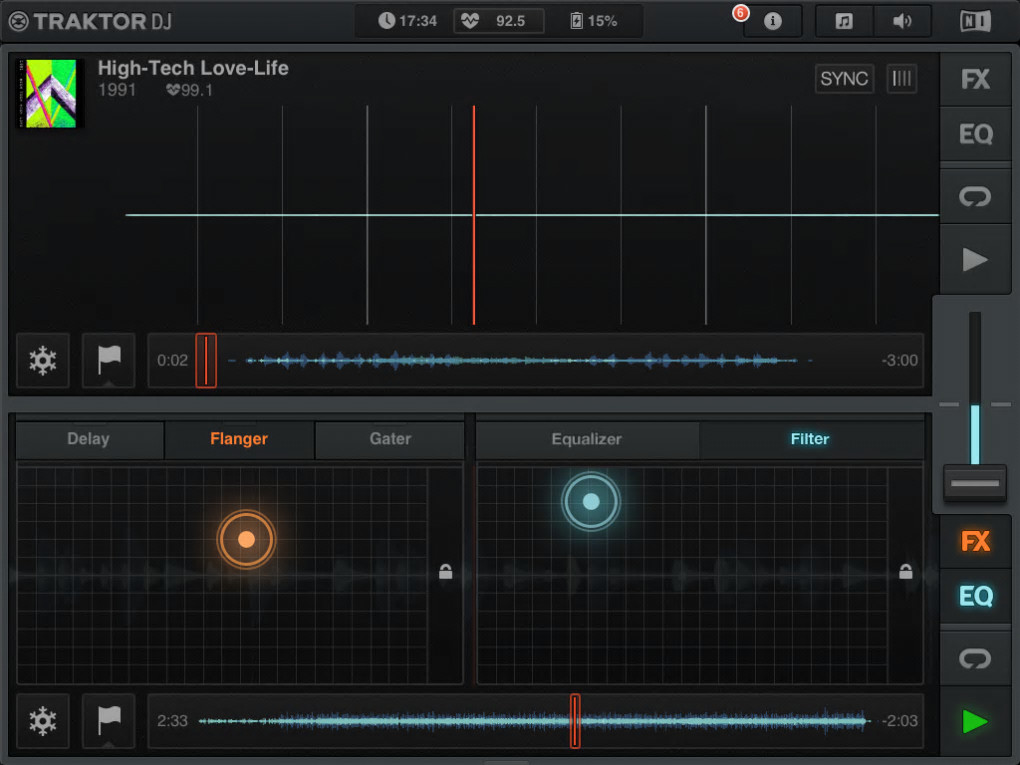Play deck A track
Viewport: 1020px width, 765px height.
(x=975, y=260)
